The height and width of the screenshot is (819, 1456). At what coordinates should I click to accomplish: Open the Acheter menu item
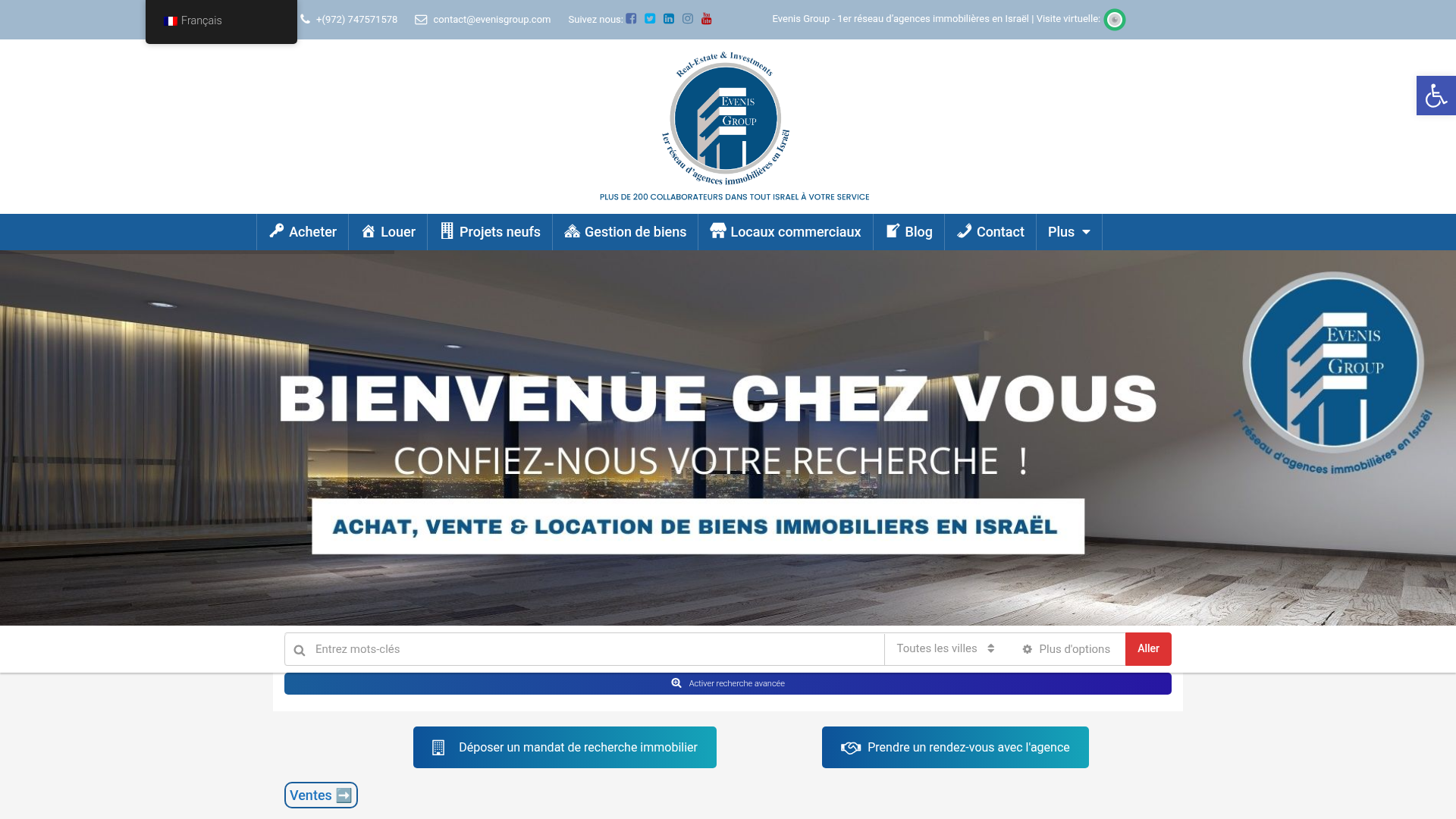[x=303, y=232]
